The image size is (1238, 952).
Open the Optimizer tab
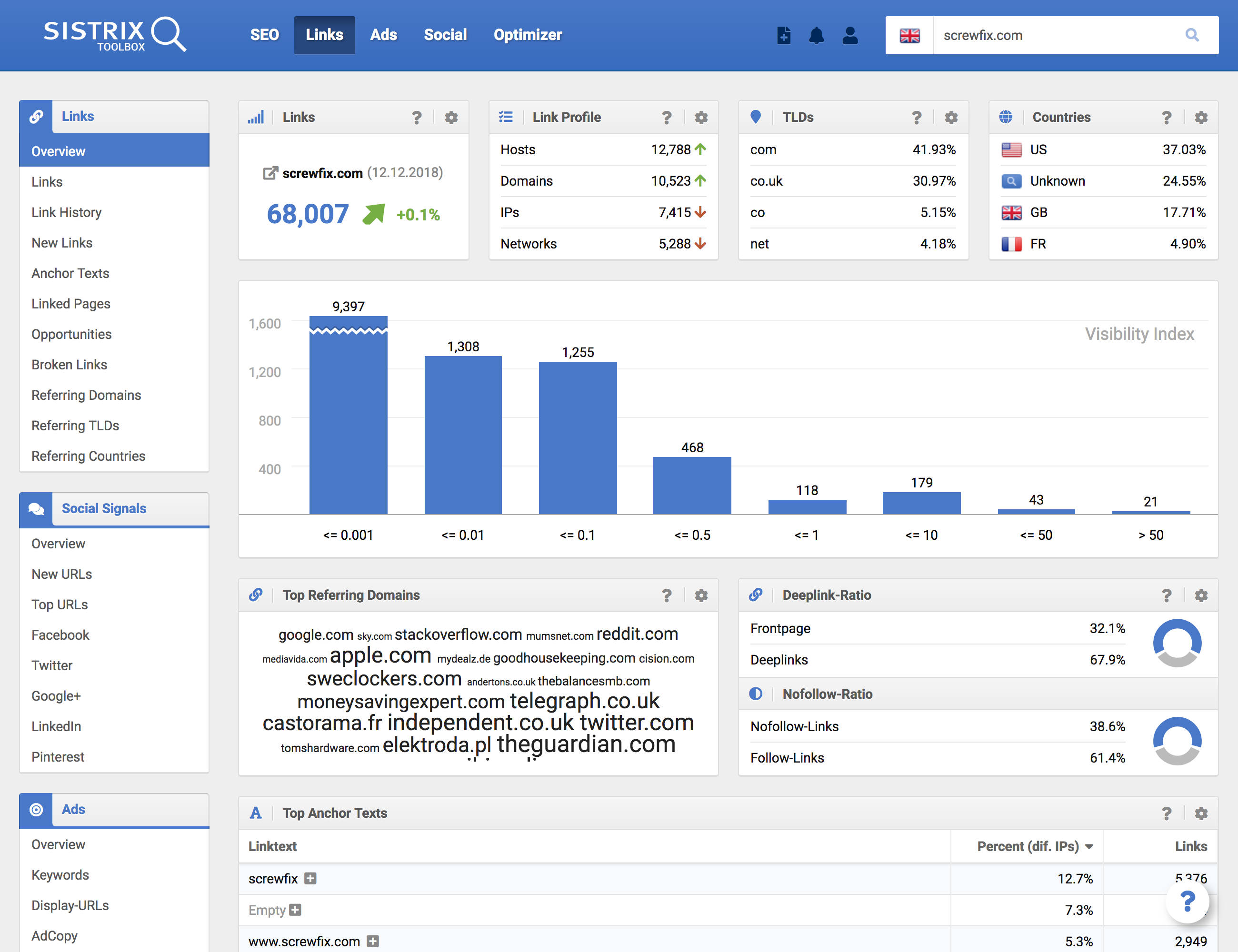[x=527, y=35]
